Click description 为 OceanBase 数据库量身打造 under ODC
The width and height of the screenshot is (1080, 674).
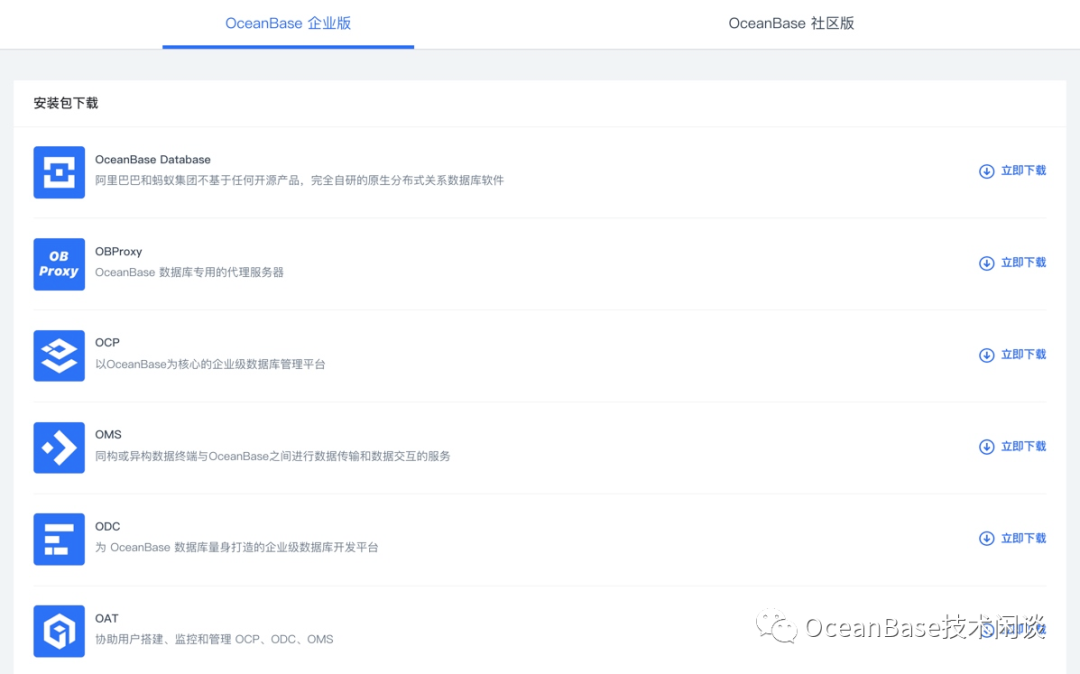(x=237, y=547)
